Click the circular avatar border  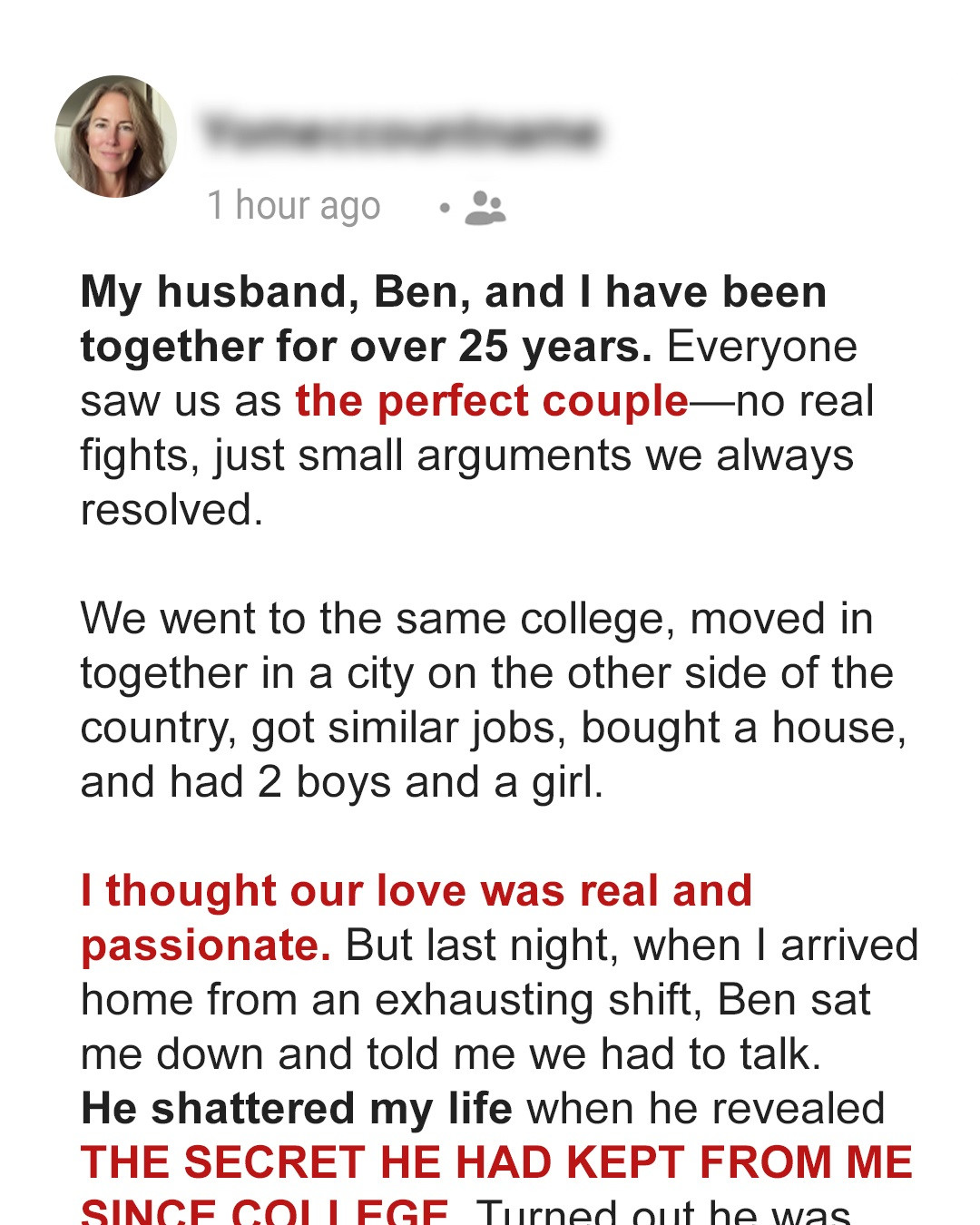pos(115,77)
